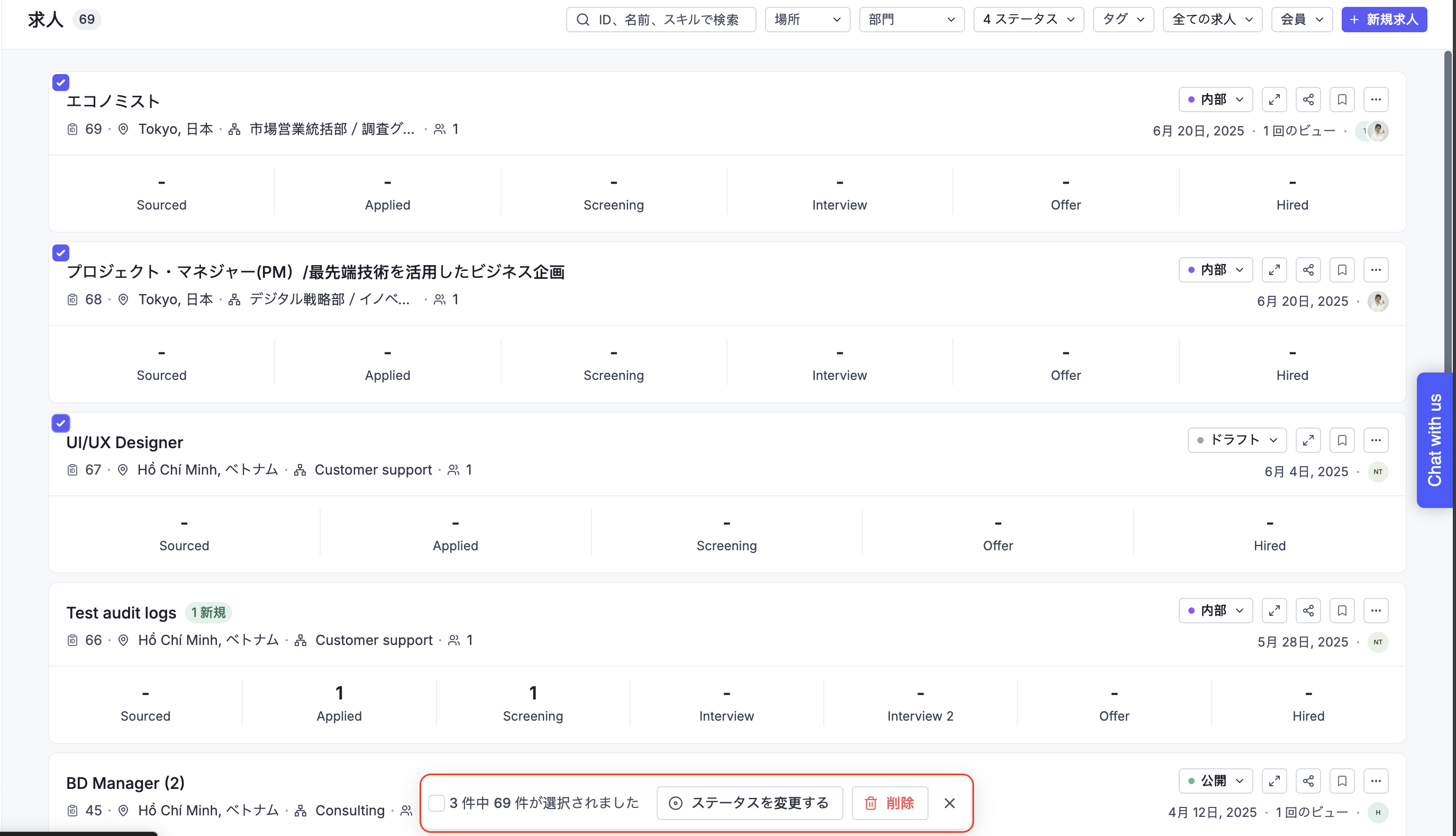Open the 4 ステータス filter
This screenshot has width=1456, height=836.
(1029, 20)
